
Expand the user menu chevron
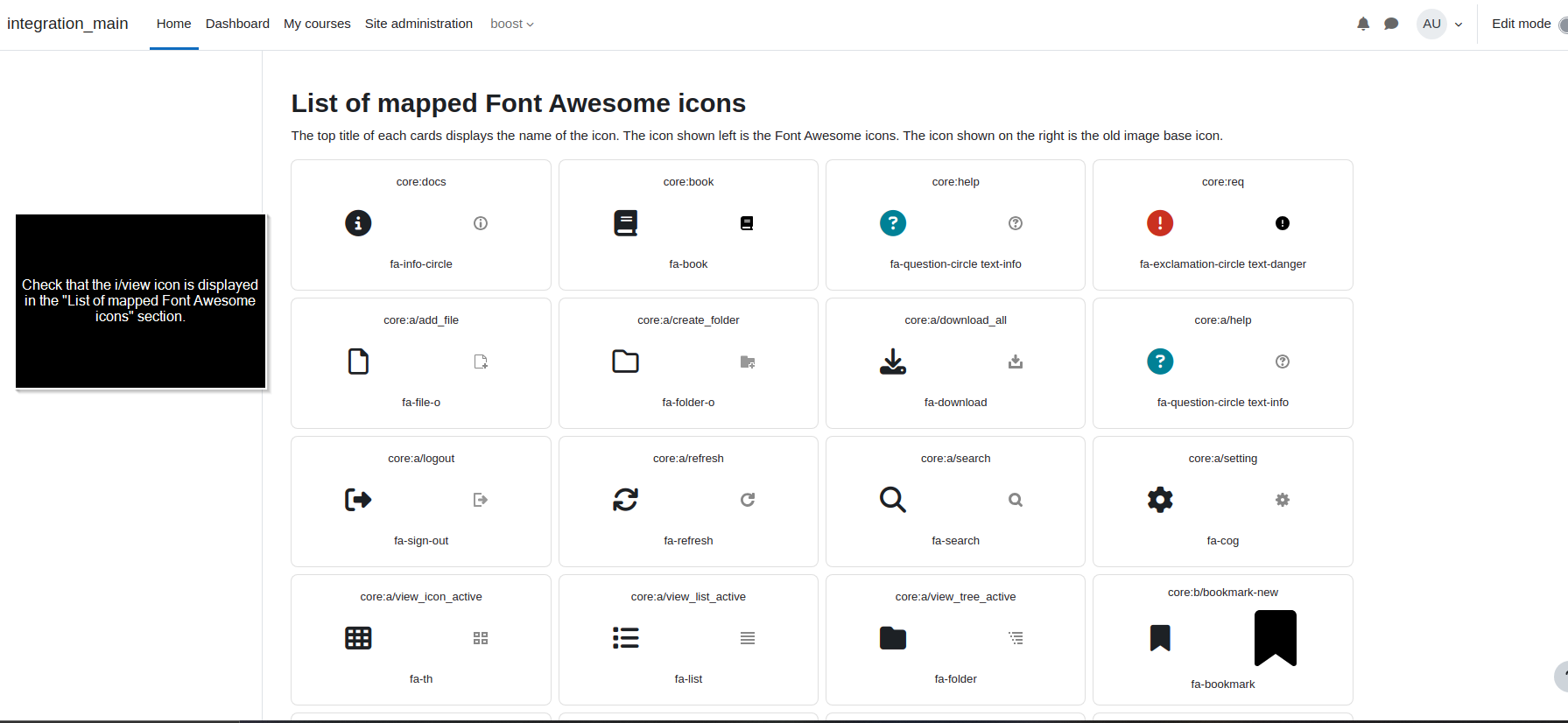[1459, 25]
